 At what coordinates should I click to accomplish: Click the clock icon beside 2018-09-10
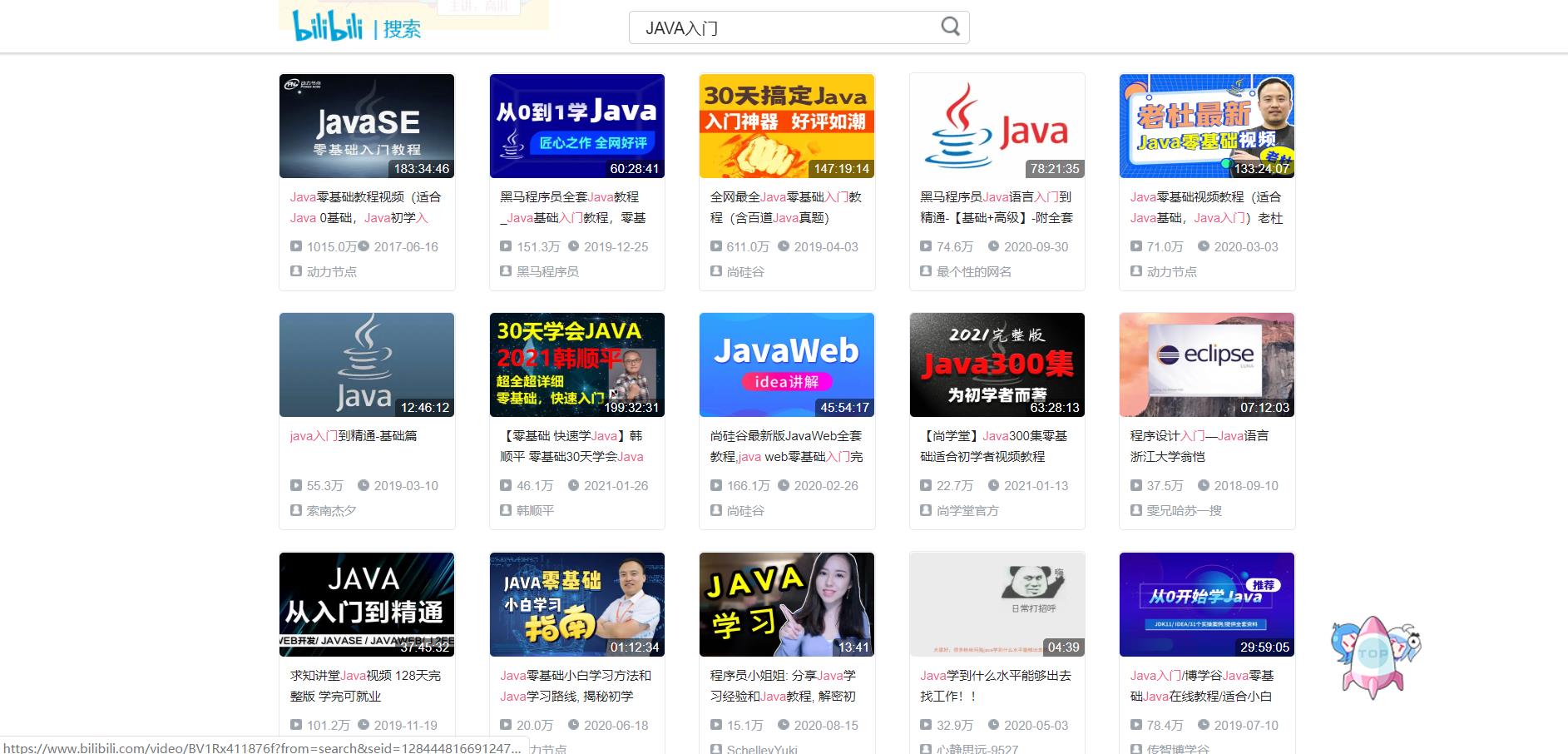tap(1204, 485)
